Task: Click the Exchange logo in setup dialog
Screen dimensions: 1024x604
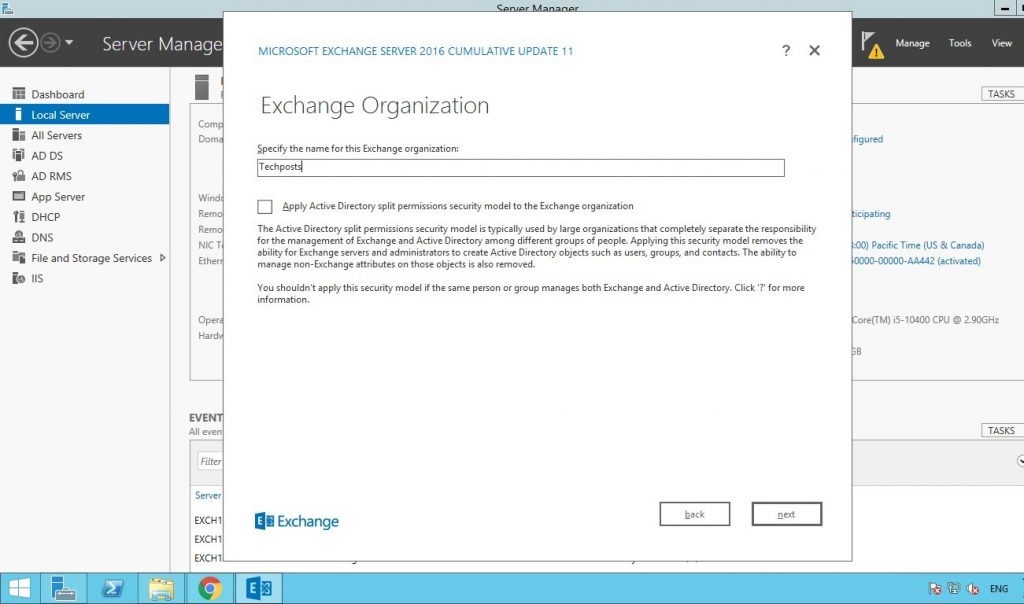Action: point(296,521)
